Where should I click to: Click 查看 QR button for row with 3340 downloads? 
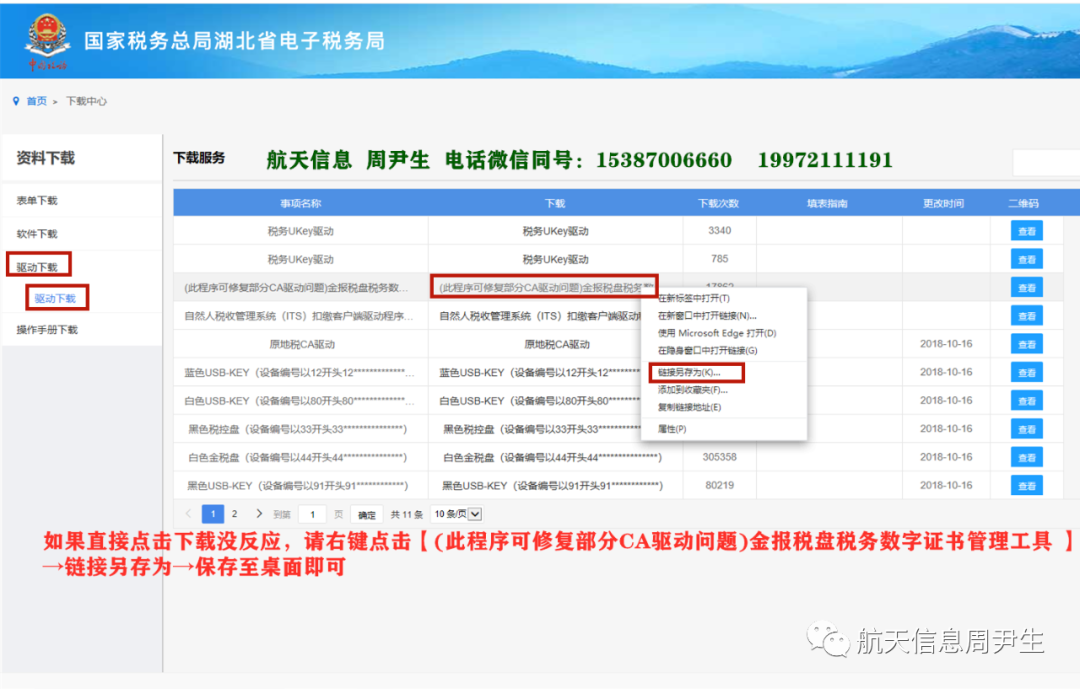[1026, 232]
